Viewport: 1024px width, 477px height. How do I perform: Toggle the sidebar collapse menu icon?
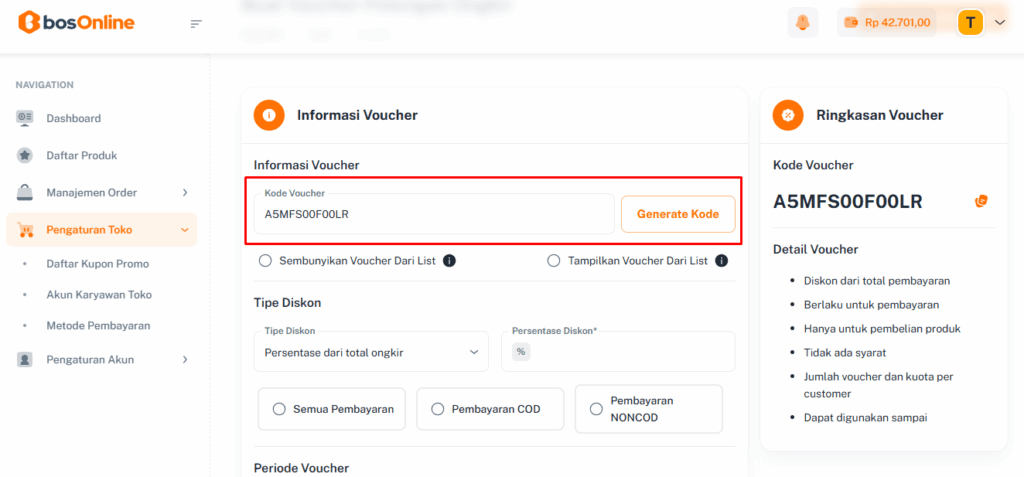(x=196, y=23)
